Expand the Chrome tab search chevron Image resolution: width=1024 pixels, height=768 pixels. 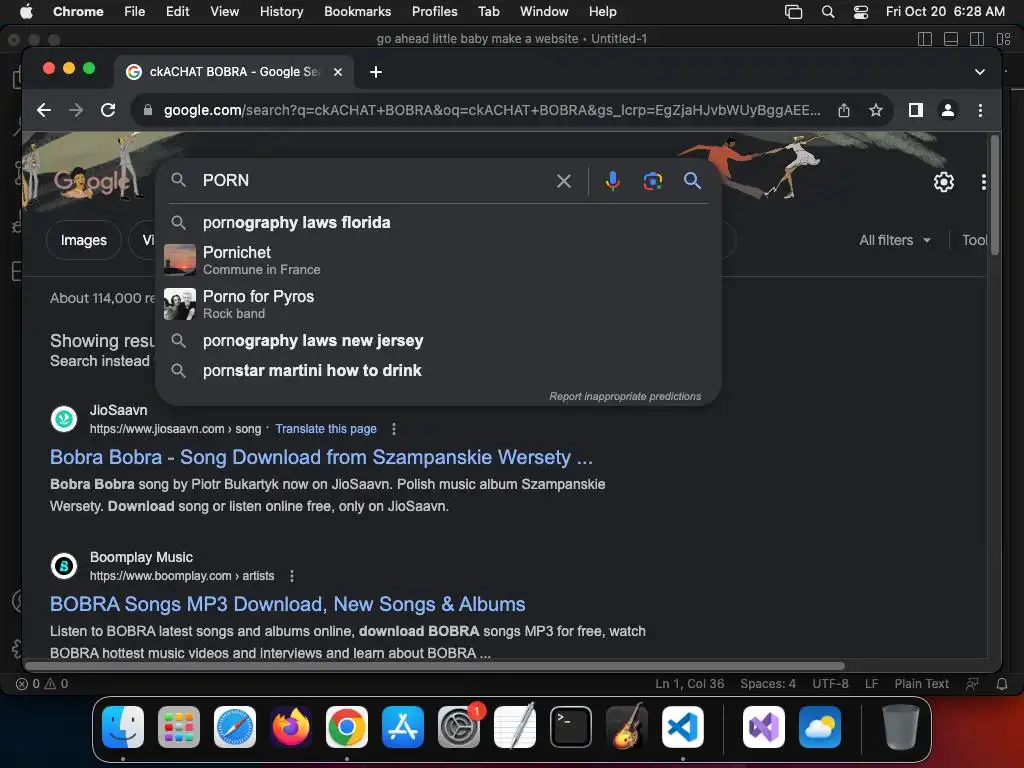click(x=980, y=72)
